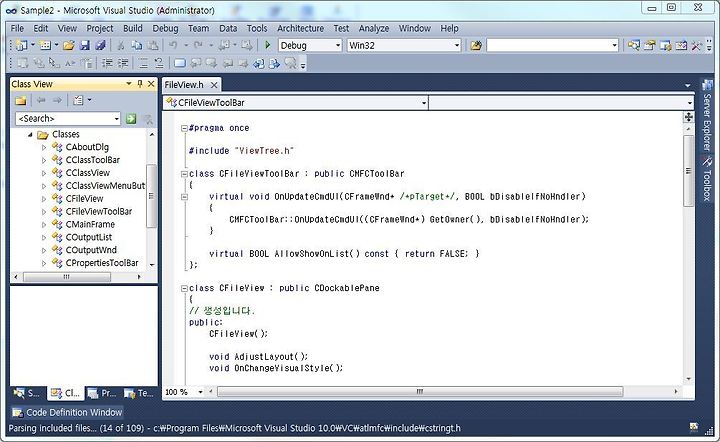The width and height of the screenshot is (720, 442).
Task: Click the New Folder icon in Class View
Action: click(21, 100)
